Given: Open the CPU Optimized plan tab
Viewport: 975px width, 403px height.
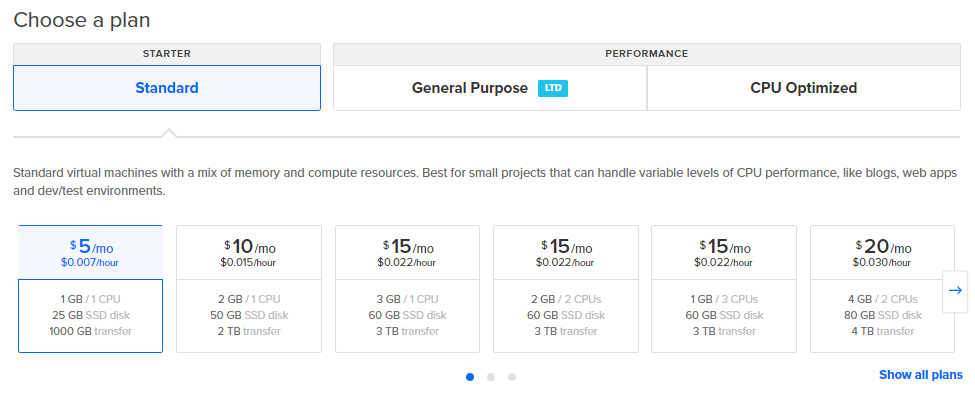Looking at the screenshot, I should coord(803,88).
